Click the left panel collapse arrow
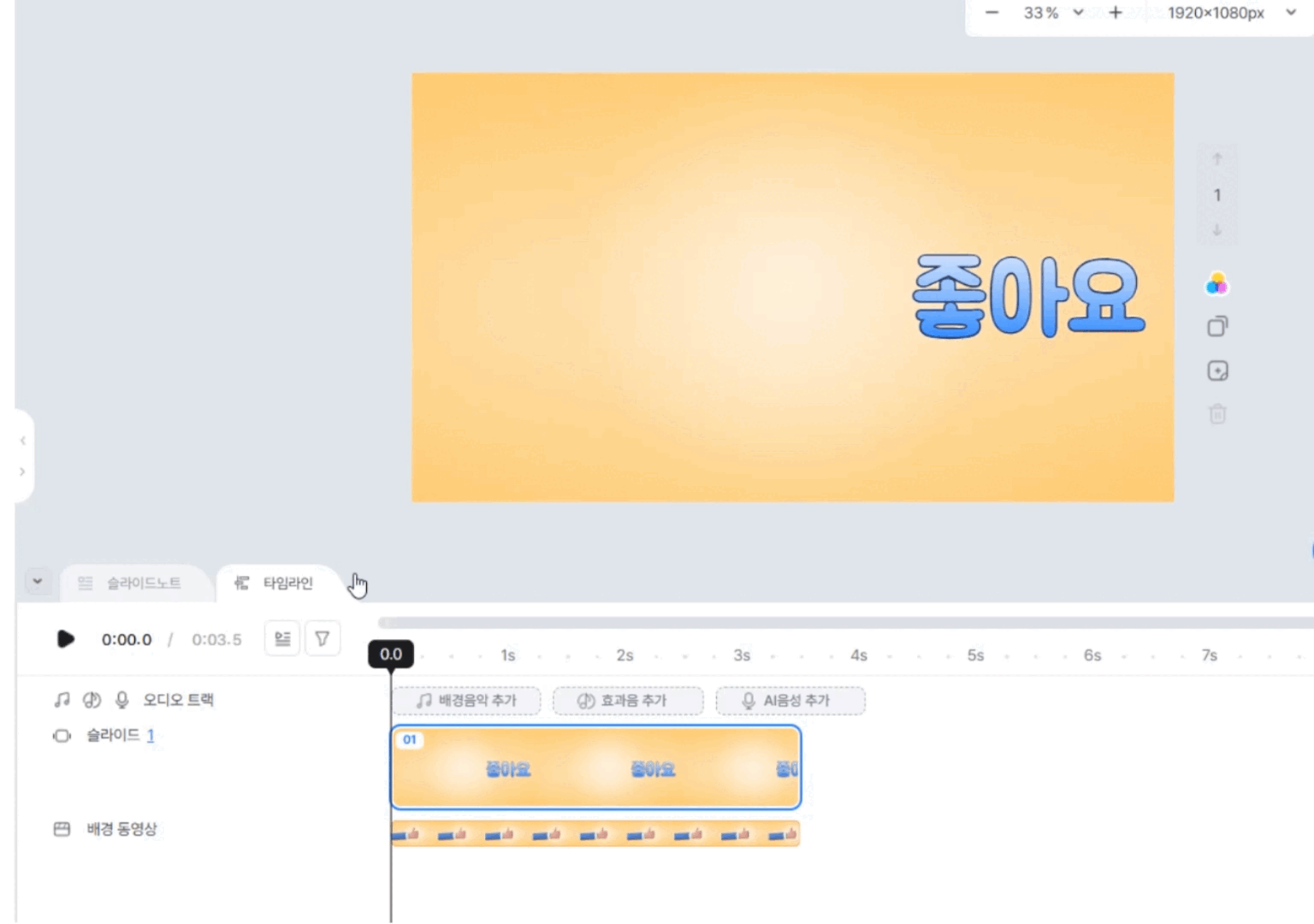The image size is (1314, 924). (x=23, y=441)
